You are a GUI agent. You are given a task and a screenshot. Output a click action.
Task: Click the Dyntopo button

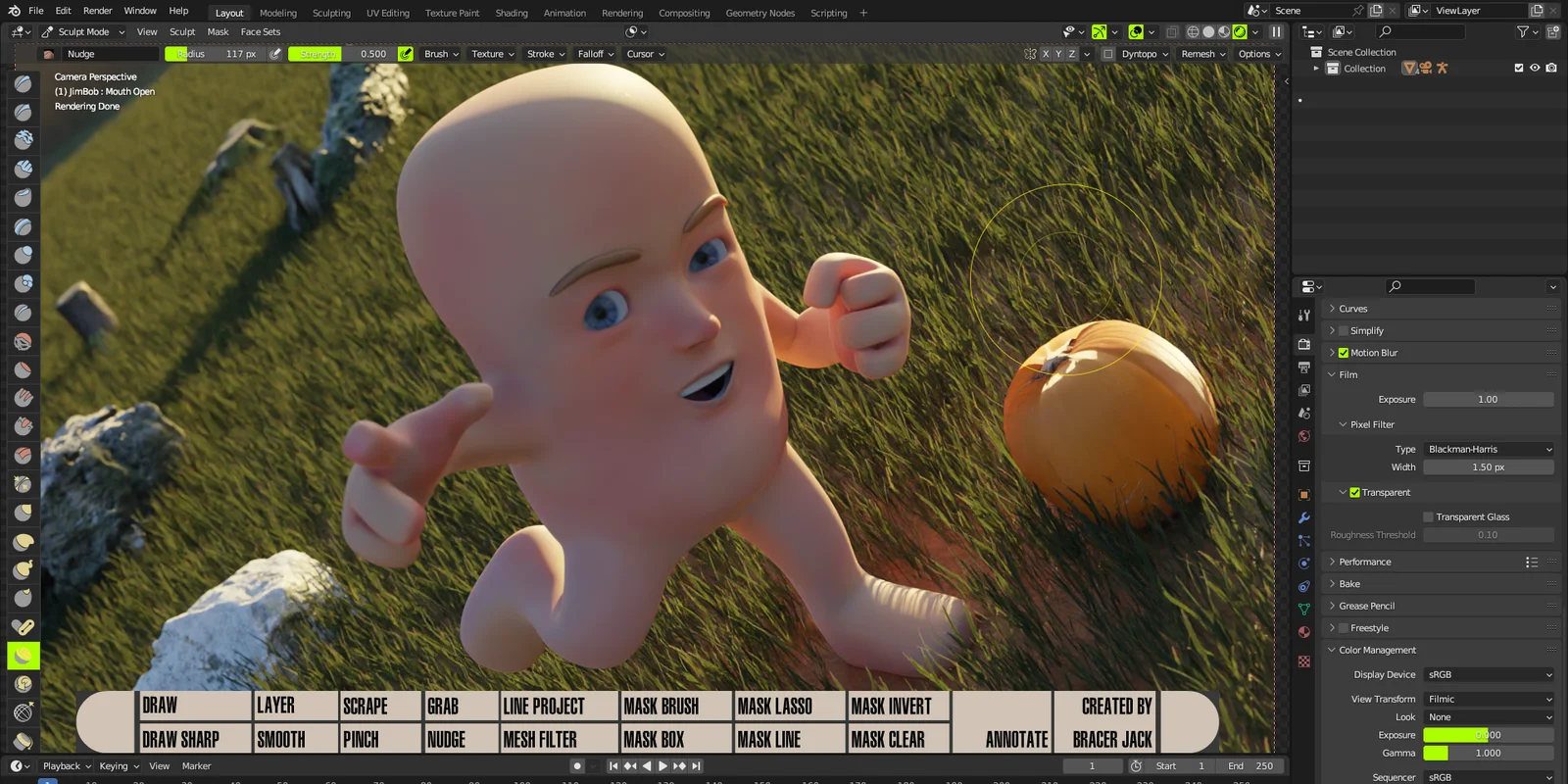point(1139,54)
